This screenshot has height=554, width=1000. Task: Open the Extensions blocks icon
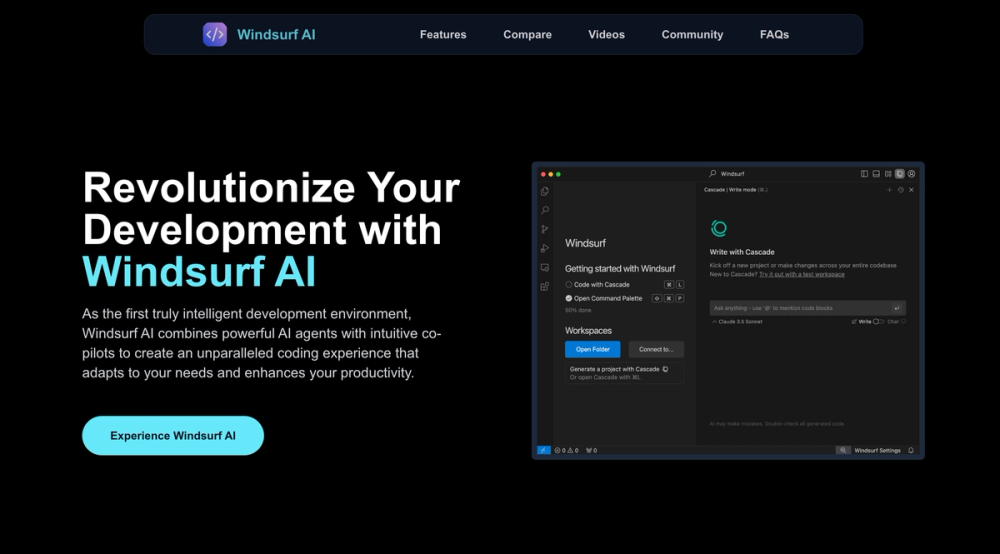(x=545, y=287)
